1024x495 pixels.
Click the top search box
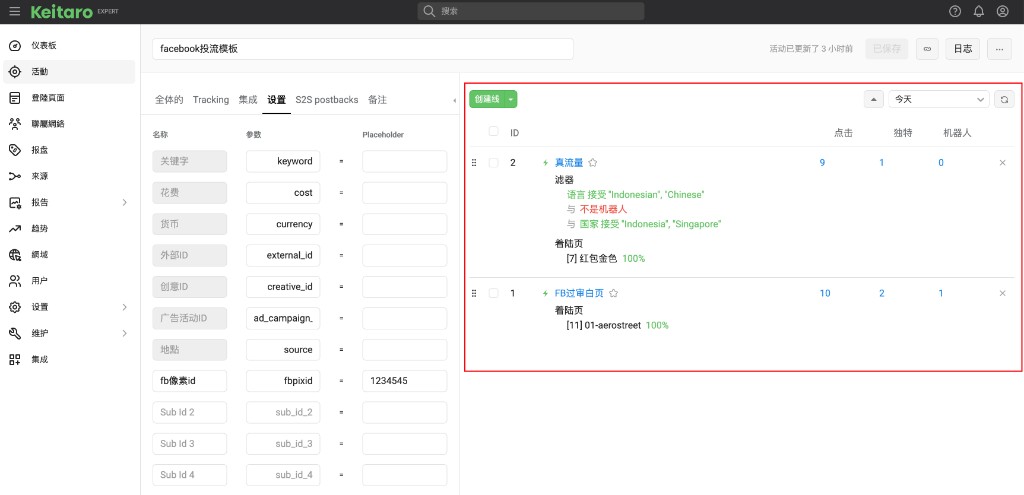531,11
